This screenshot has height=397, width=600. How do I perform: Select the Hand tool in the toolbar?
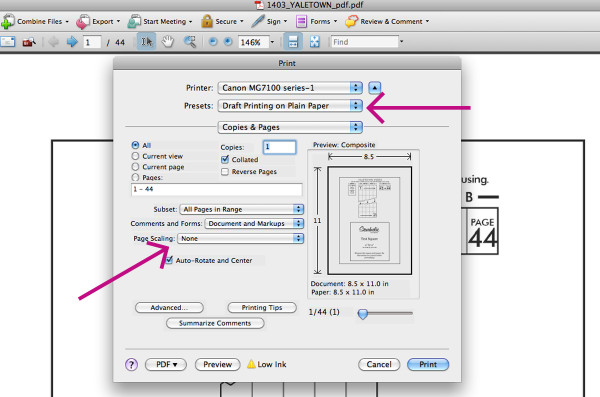[167, 41]
